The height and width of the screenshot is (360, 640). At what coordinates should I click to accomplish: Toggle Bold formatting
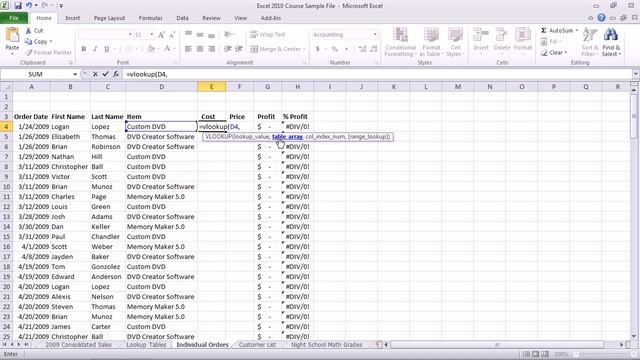click(84, 49)
